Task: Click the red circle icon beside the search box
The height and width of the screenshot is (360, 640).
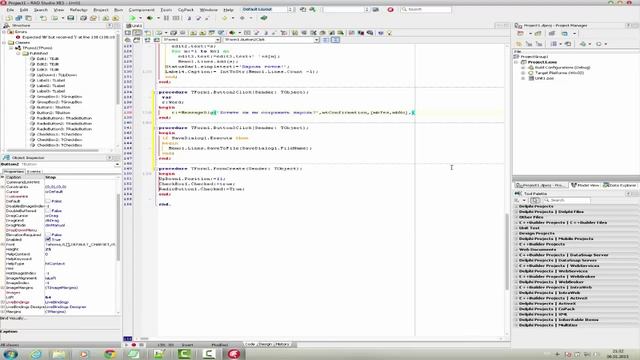Action: [x=390, y=9]
